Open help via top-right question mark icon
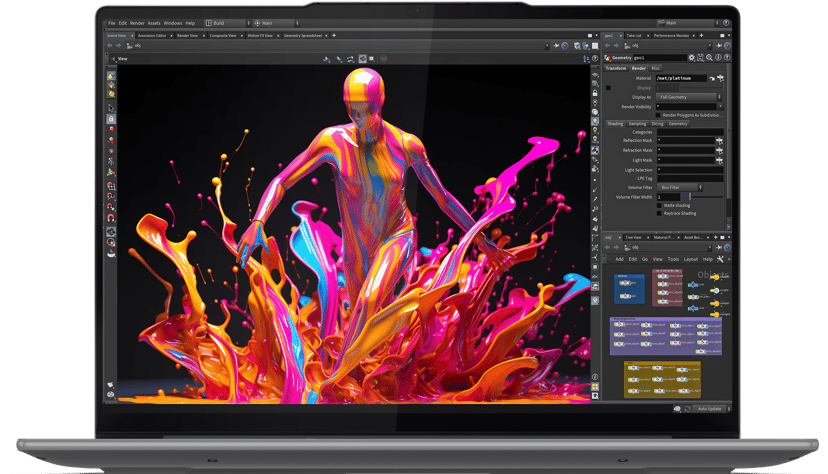Image resolution: width=828 pixels, height=474 pixels. pyautogui.click(x=726, y=23)
